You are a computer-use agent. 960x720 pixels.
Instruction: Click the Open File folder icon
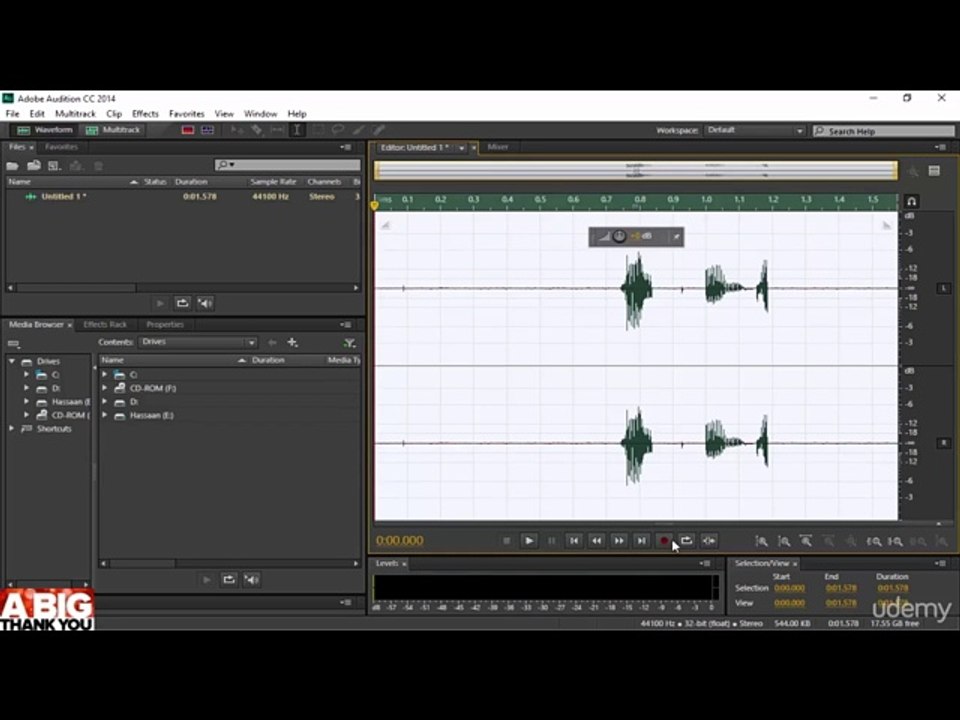pyautogui.click(x=12, y=165)
